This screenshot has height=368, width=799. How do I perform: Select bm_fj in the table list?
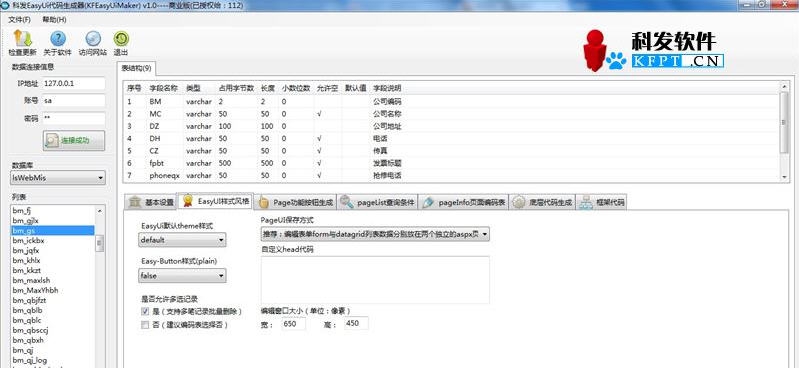(x=52, y=211)
